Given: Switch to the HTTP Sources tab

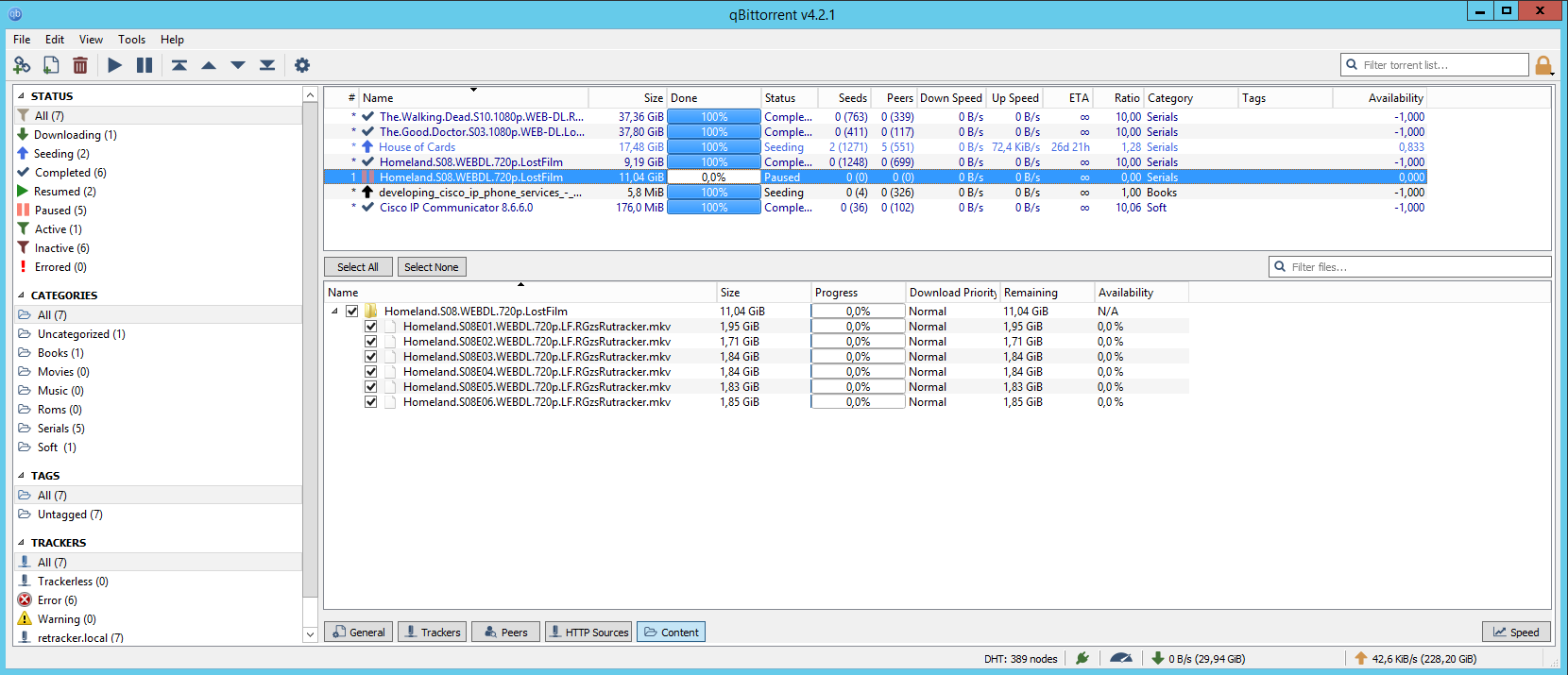Looking at the screenshot, I should point(588,633).
